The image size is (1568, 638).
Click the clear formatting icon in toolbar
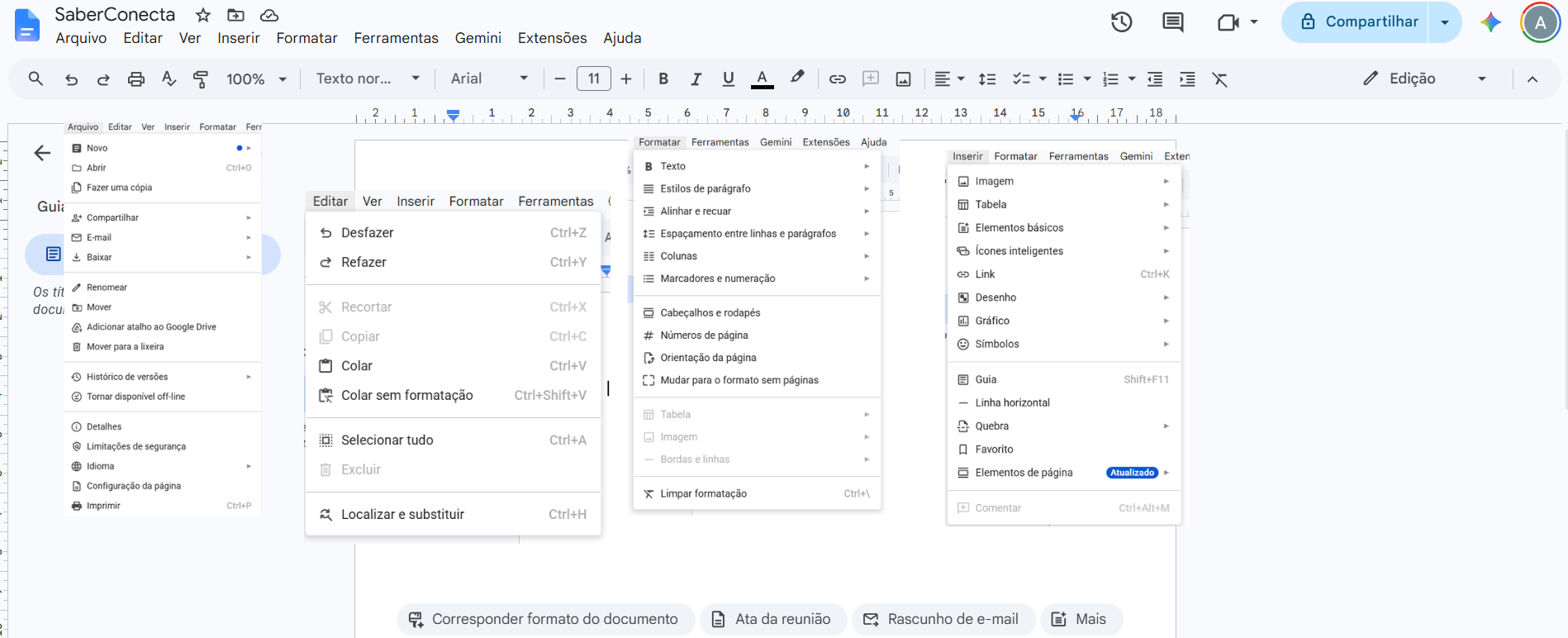[x=1219, y=79]
